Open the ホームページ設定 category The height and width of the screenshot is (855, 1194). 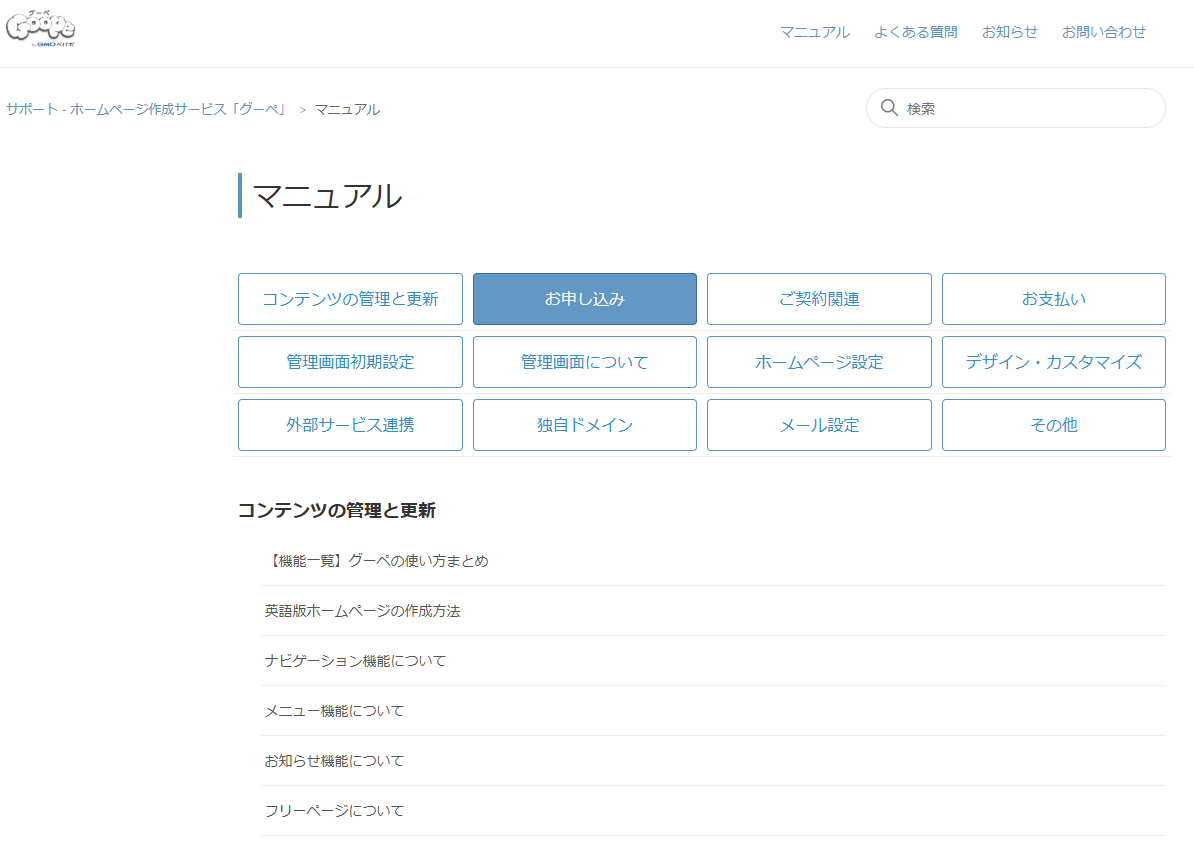(819, 362)
